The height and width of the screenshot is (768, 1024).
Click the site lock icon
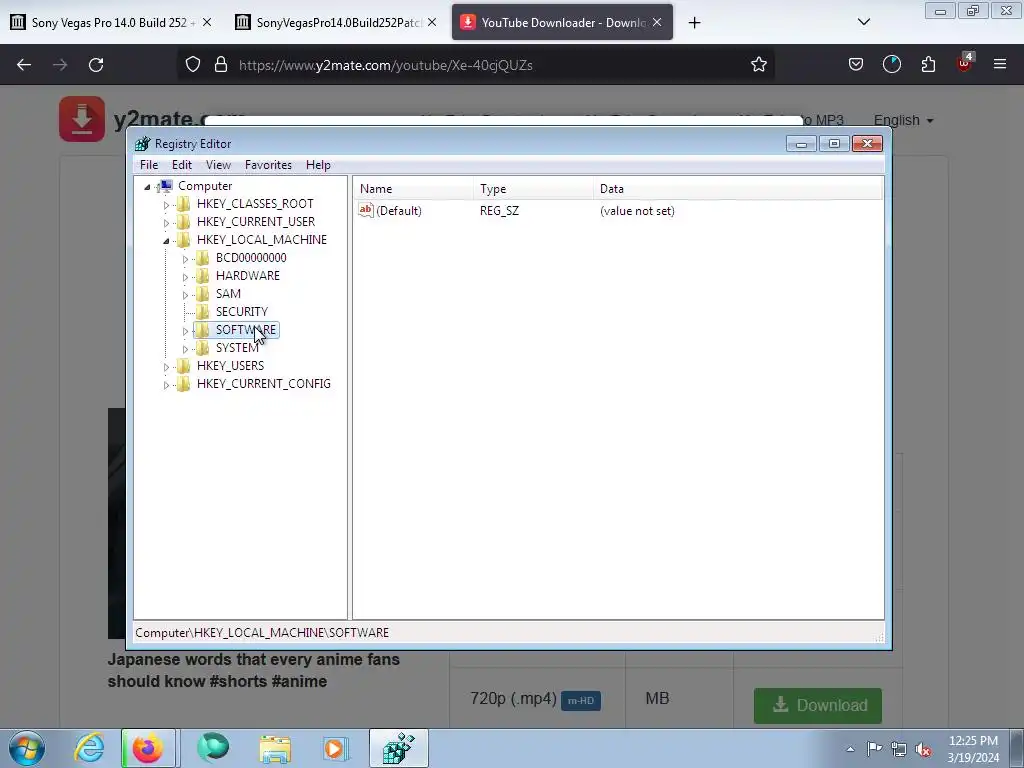coord(221,65)
